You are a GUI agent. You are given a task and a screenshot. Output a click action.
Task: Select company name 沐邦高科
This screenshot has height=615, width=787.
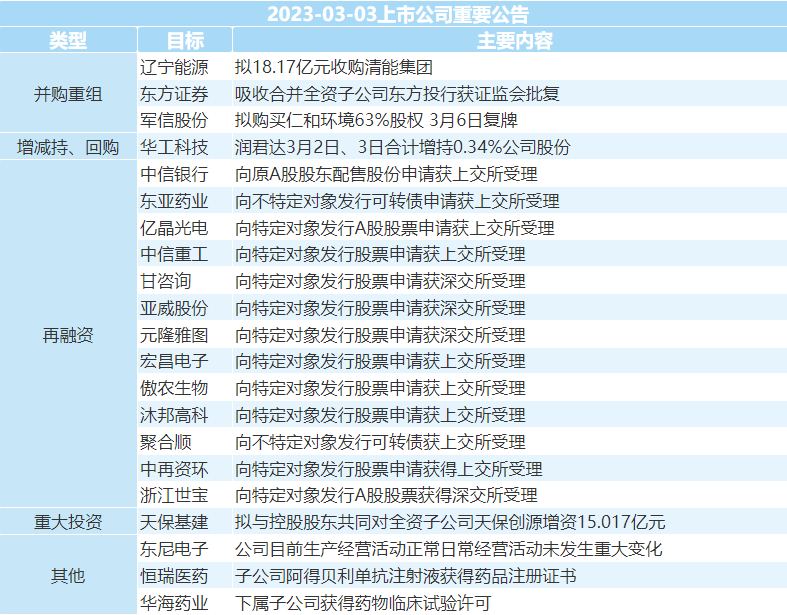(x=174, y=415)
